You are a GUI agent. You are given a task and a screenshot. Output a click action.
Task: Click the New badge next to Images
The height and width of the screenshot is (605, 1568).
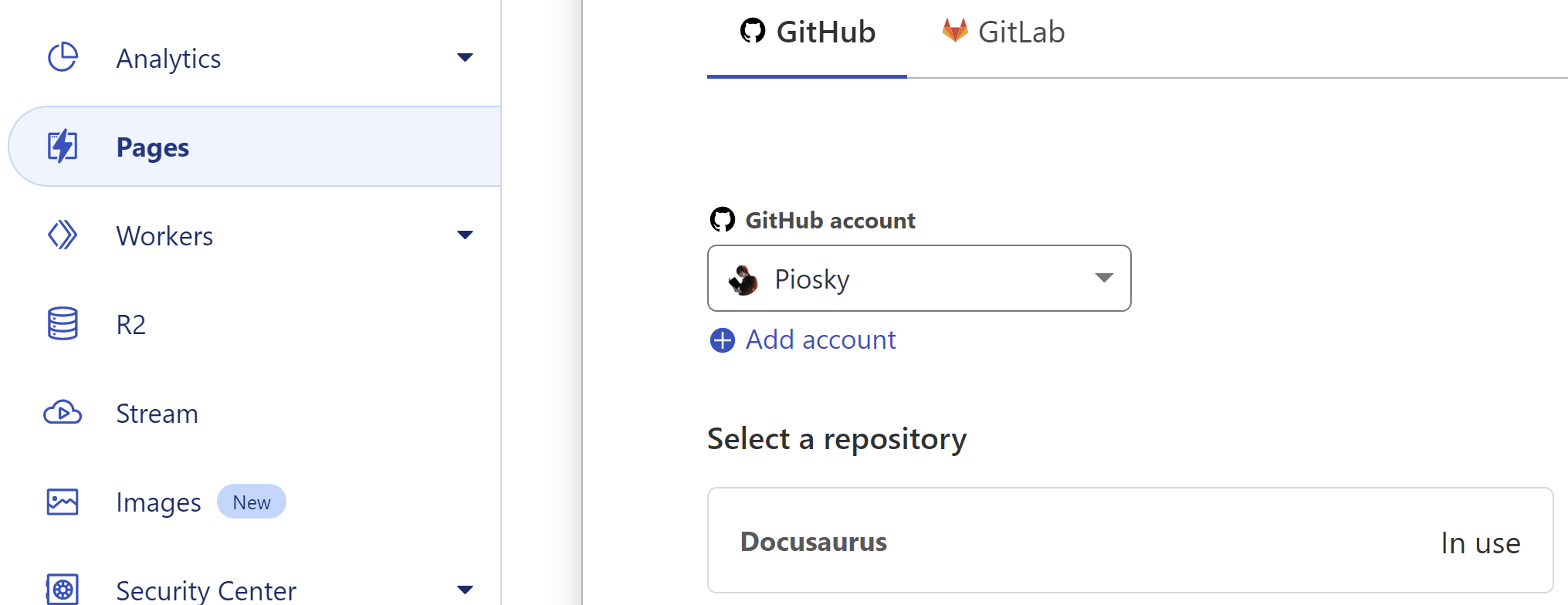(x=252, y=502)
